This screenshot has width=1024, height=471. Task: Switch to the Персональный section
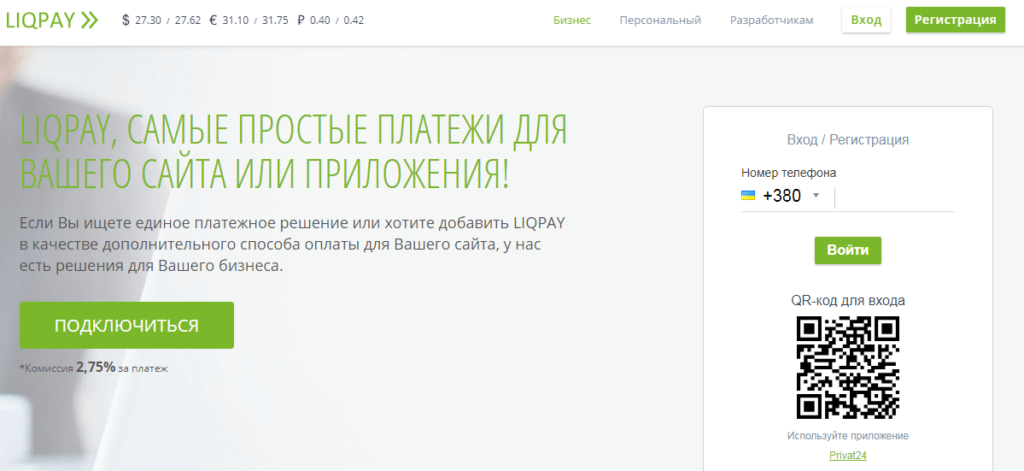point(660,20)
